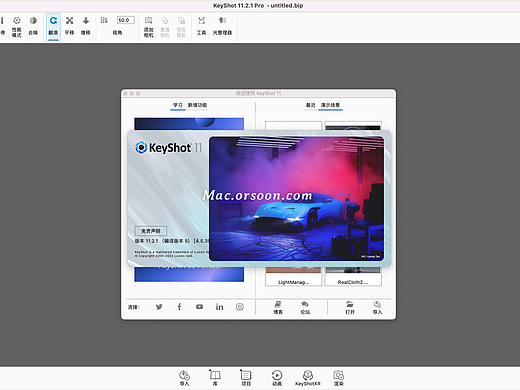This screenshot has width=520, height=390.
Task: Switch to the Demo Scenes (演示场景) tab
Action: point(330,105)
